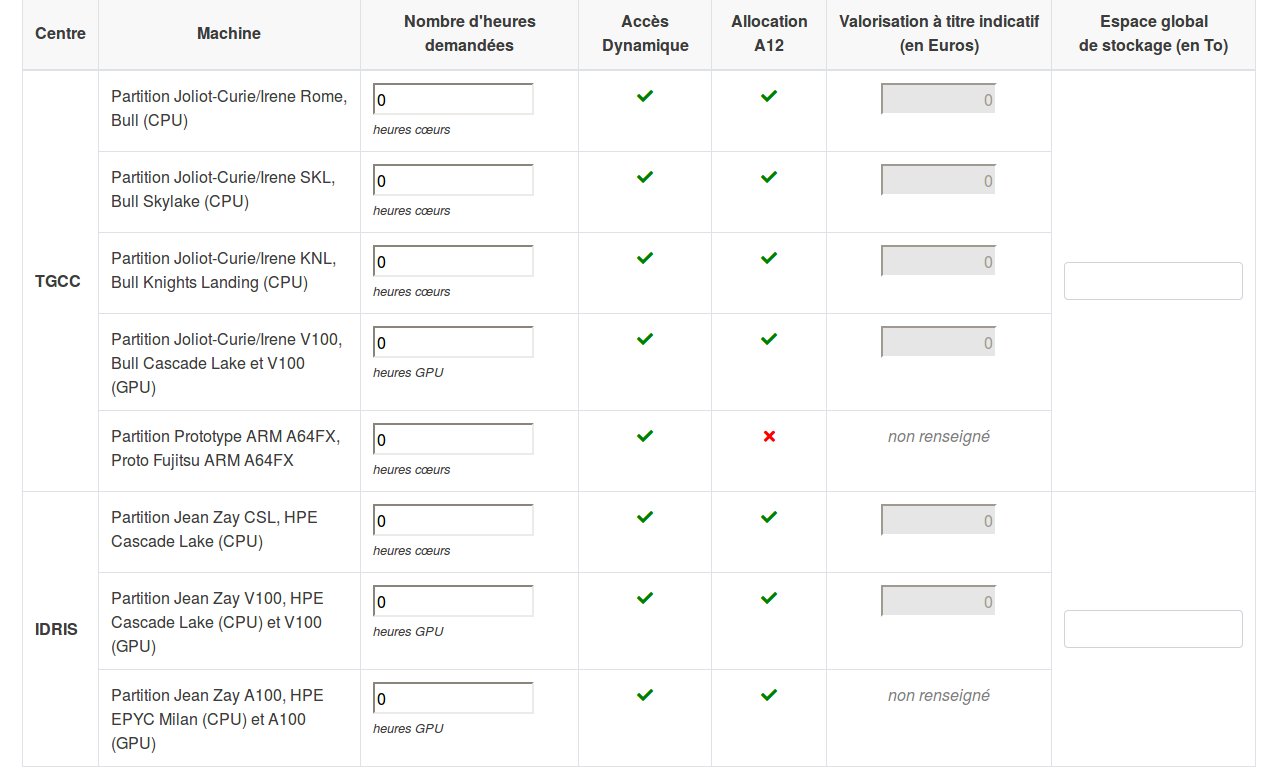
Task: Focus the hours field for Irene Rome partition
Action: click(453, 99)
